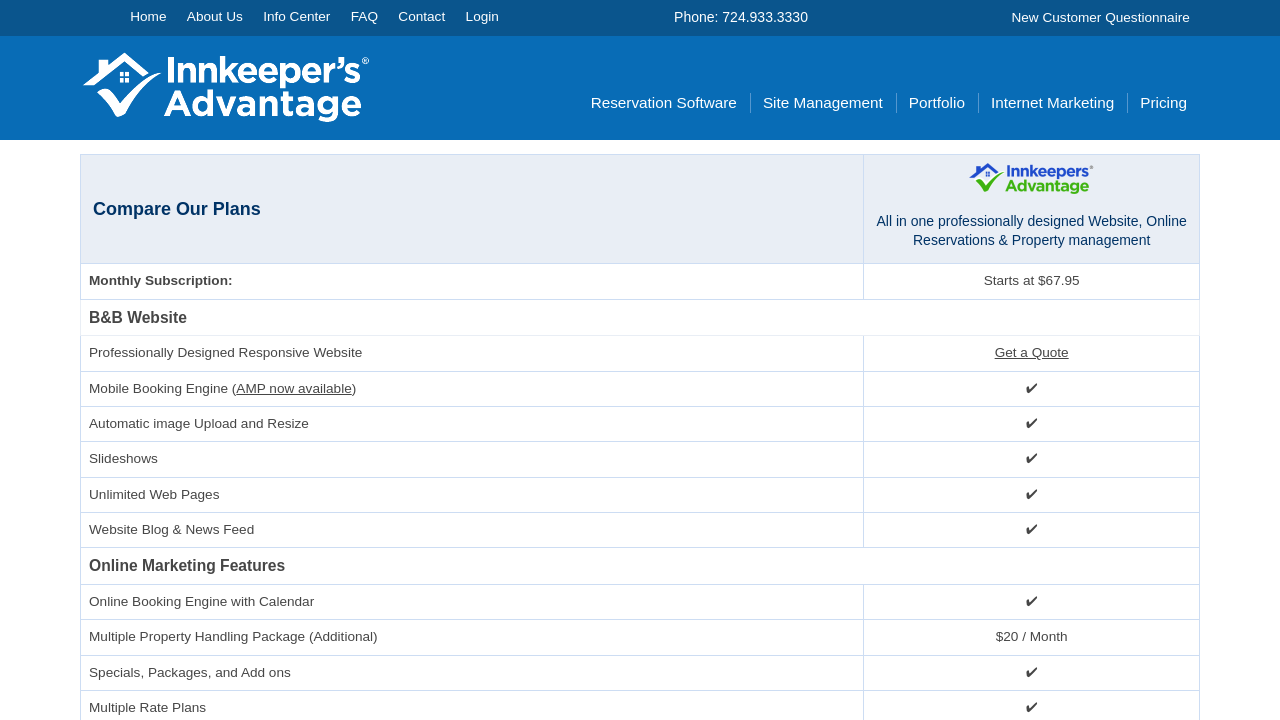Click the Login link
Screen dimensions: 1280x720
coord(482,17)
